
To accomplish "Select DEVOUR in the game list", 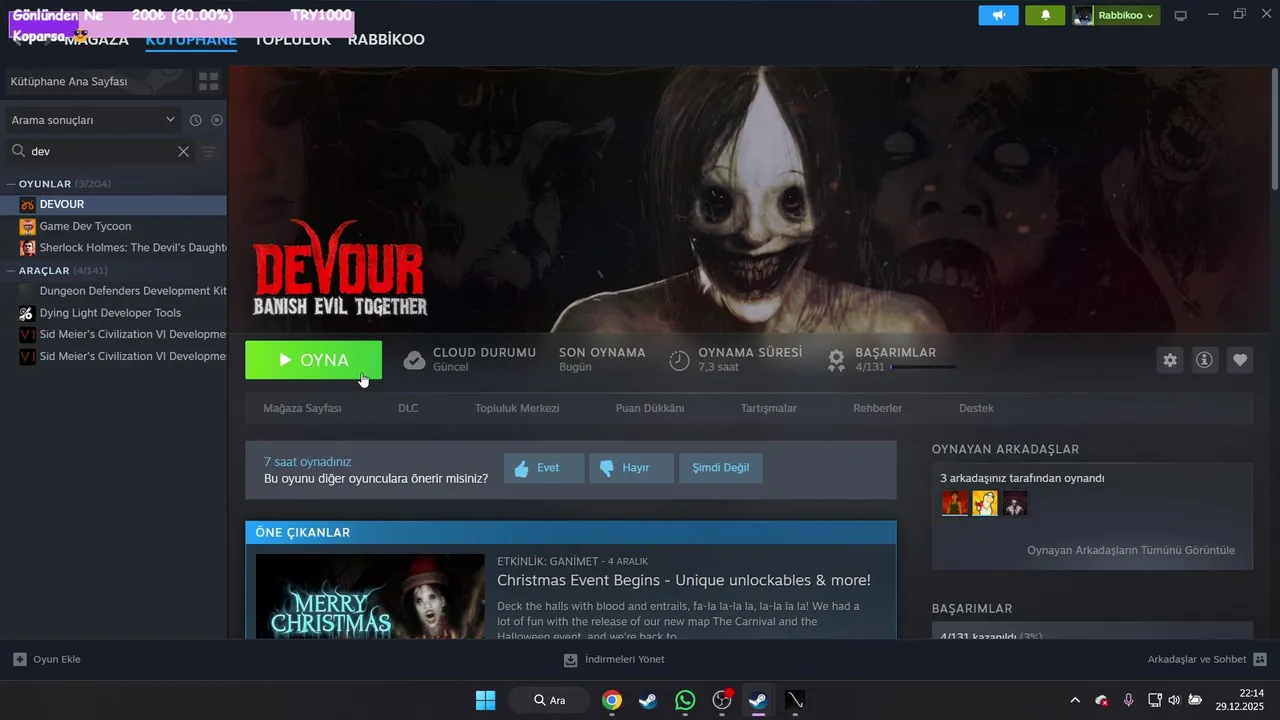I will click(114, 204).
